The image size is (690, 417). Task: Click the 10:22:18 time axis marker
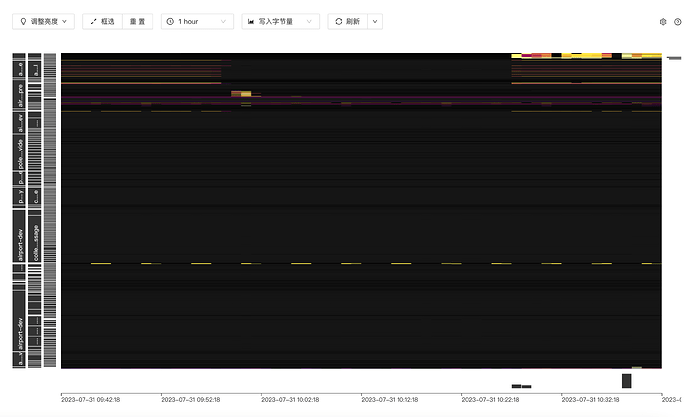tap(490, 399)
